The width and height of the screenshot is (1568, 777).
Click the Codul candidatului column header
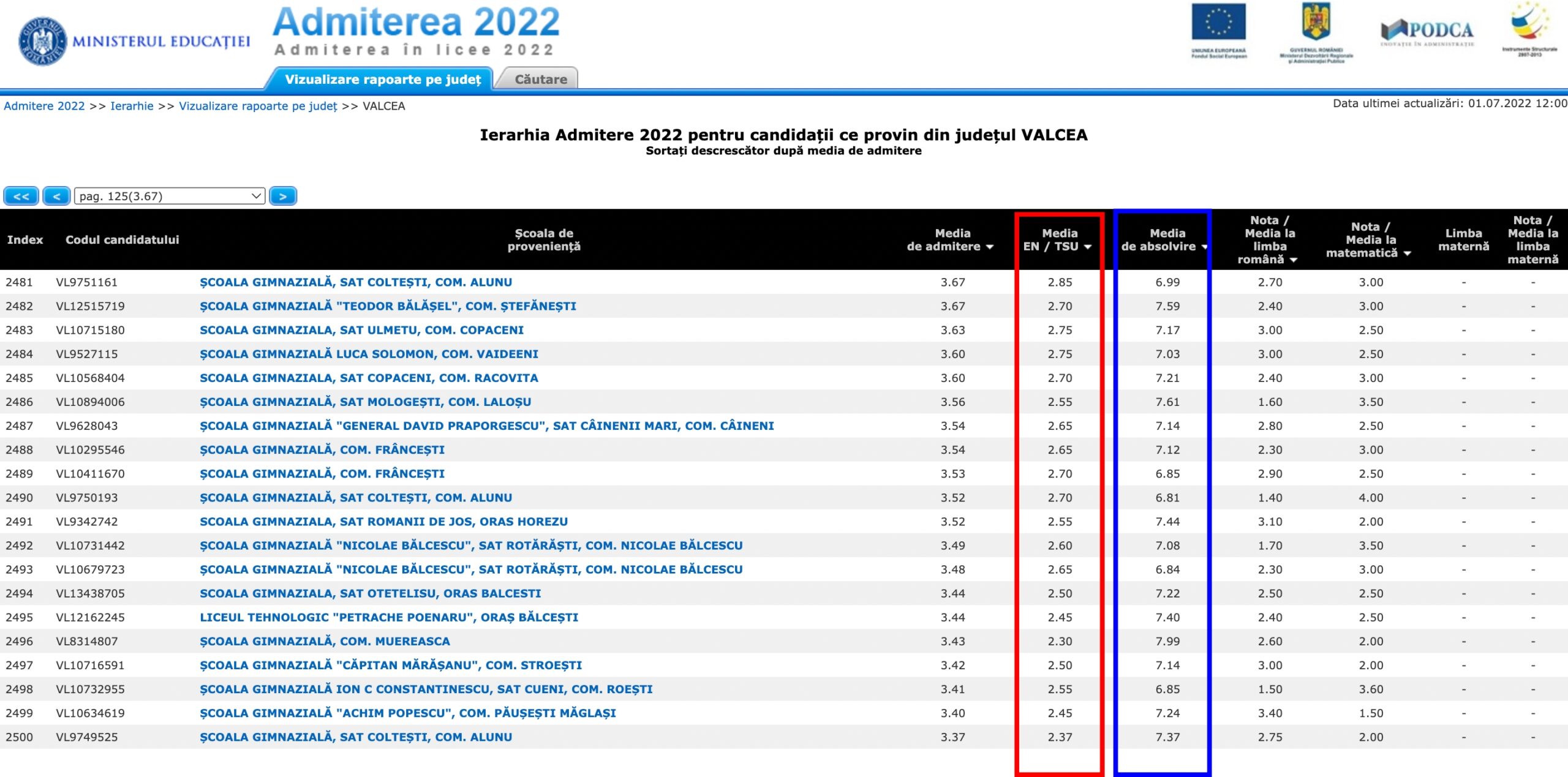pyautogui.click(x=123, y=240)
